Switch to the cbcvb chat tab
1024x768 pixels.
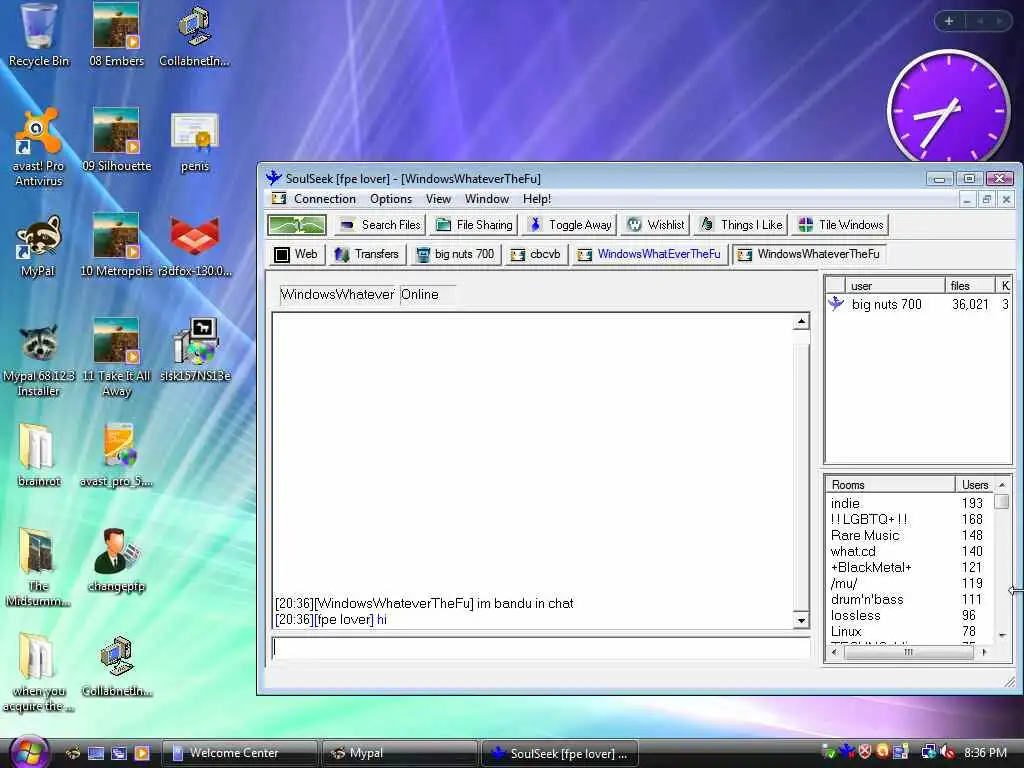[536, 254]
